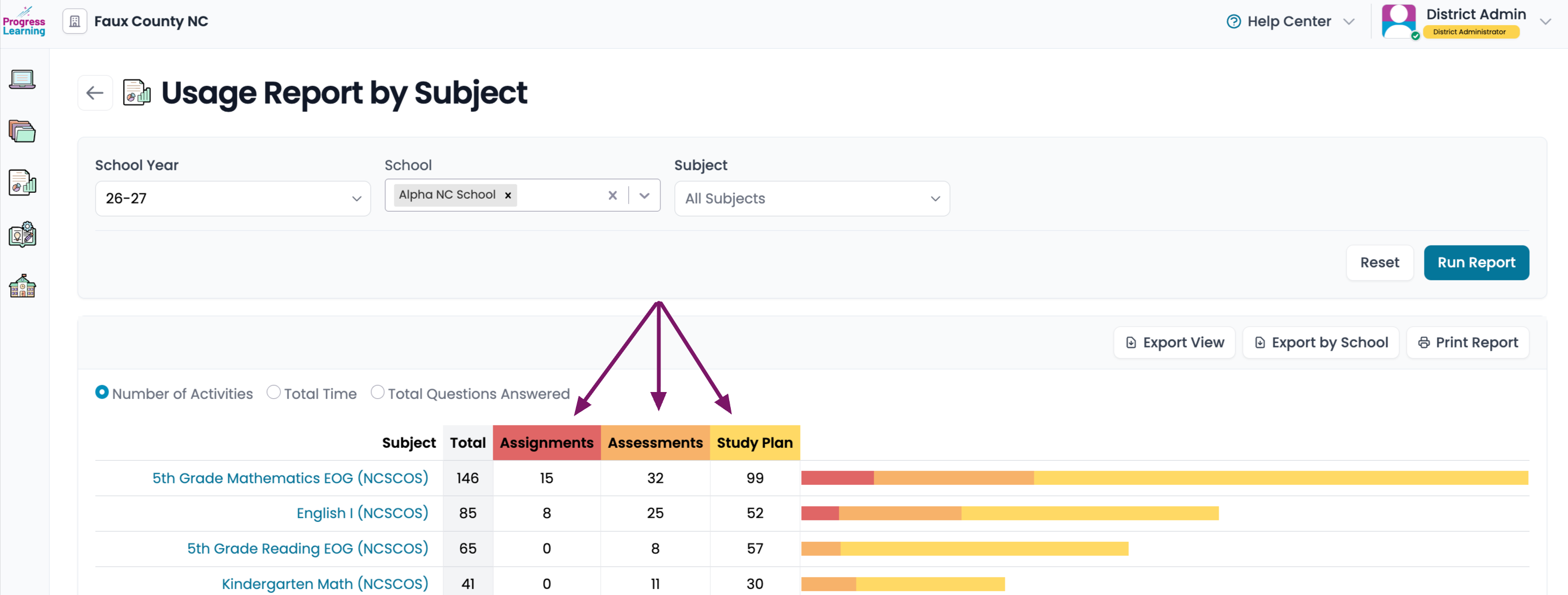Clear all selected schools
1568x595 pixels.
[x=613, y=195]
